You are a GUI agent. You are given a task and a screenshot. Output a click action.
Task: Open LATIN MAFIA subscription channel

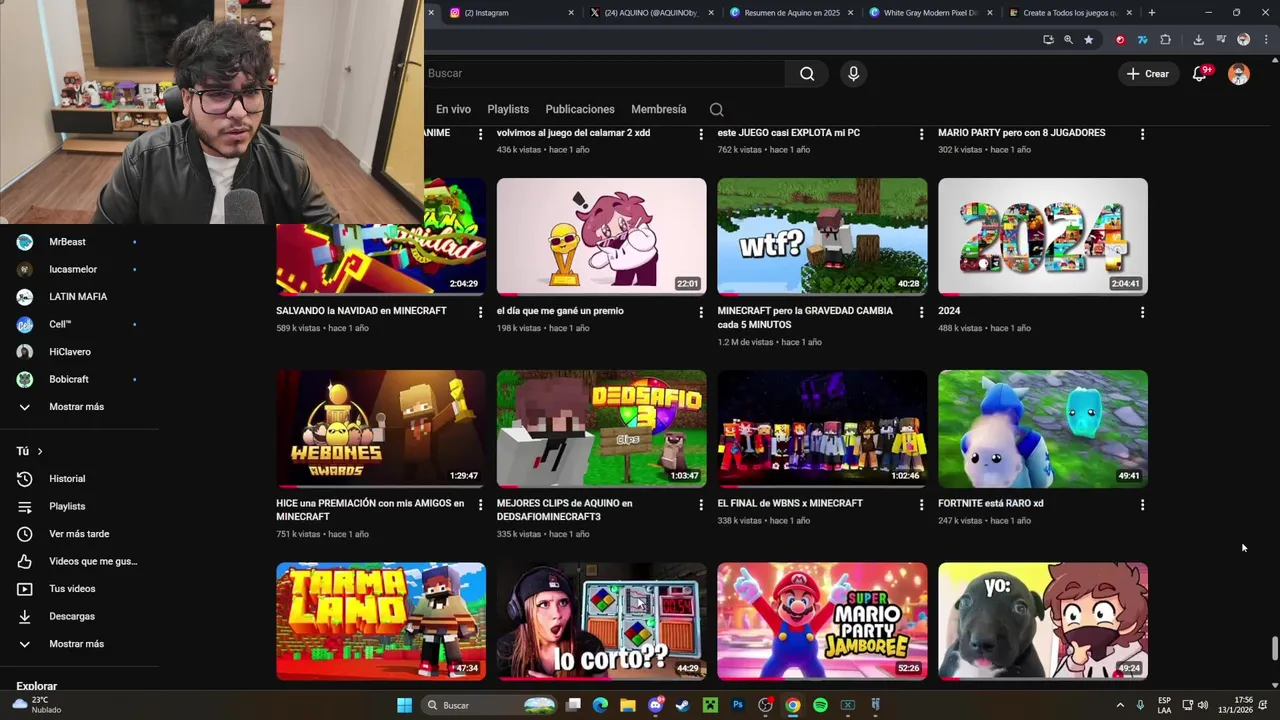pos(79,297)
